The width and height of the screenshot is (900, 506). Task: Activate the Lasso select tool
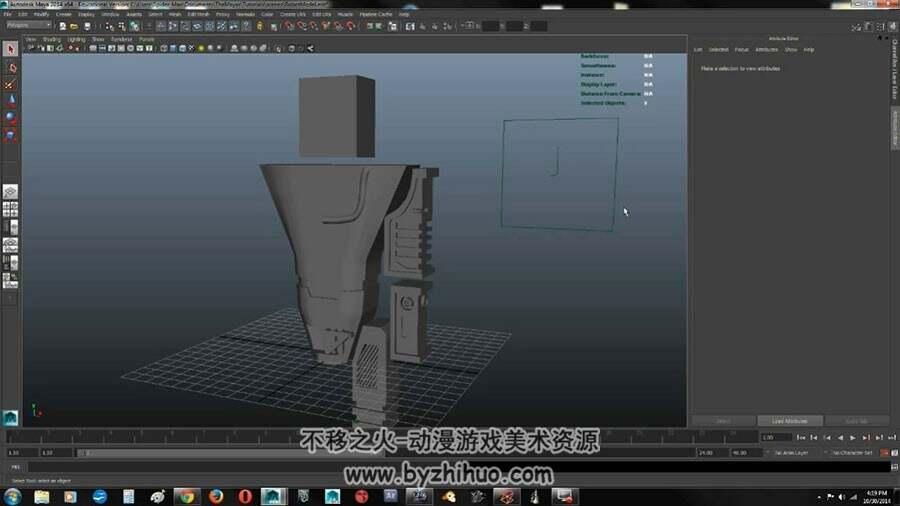pos(10,67)
